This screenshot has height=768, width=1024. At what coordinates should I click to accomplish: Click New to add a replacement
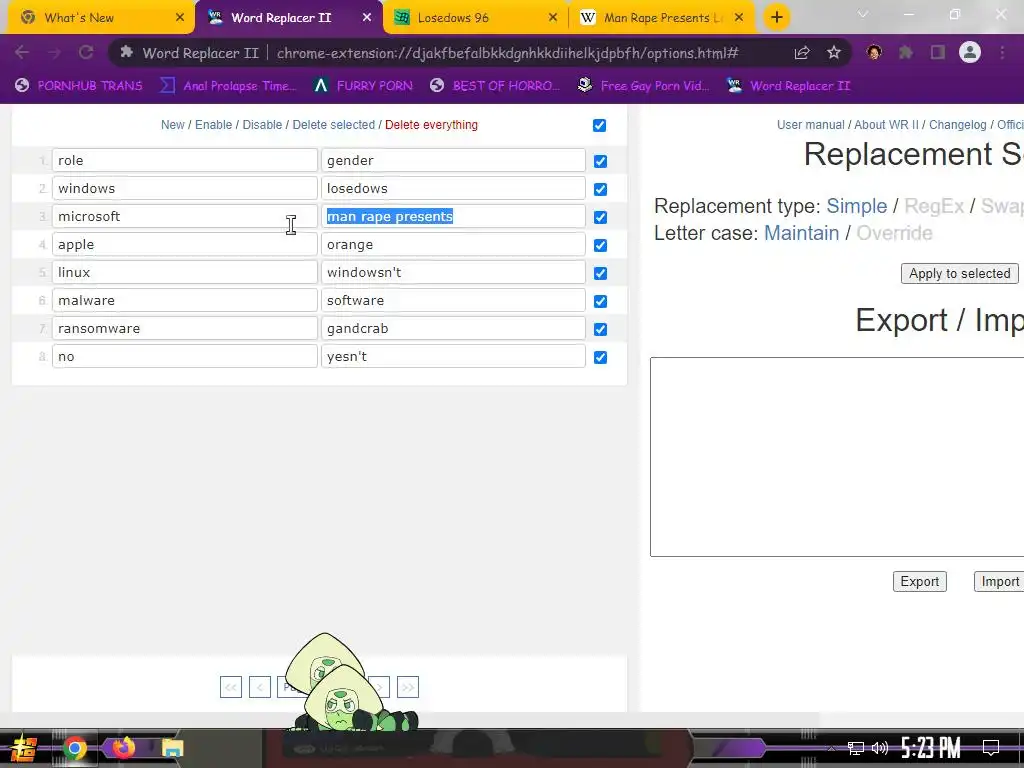click(172, 125)
